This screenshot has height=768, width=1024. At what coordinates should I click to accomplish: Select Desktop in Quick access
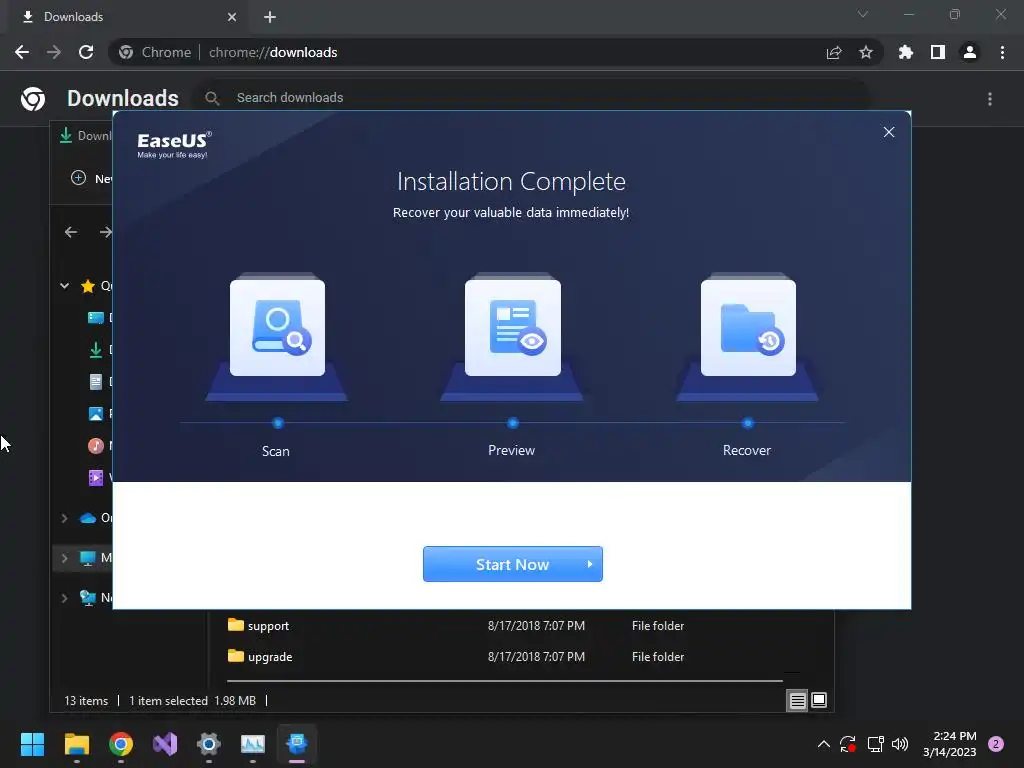tap(97, 318)
